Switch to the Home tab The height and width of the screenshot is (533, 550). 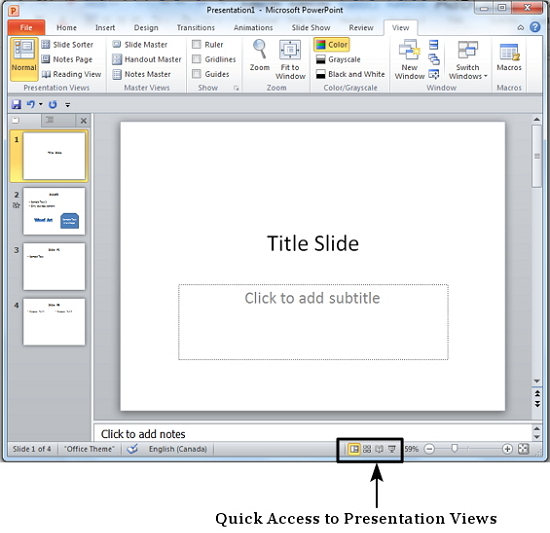[x=66, y=27]
